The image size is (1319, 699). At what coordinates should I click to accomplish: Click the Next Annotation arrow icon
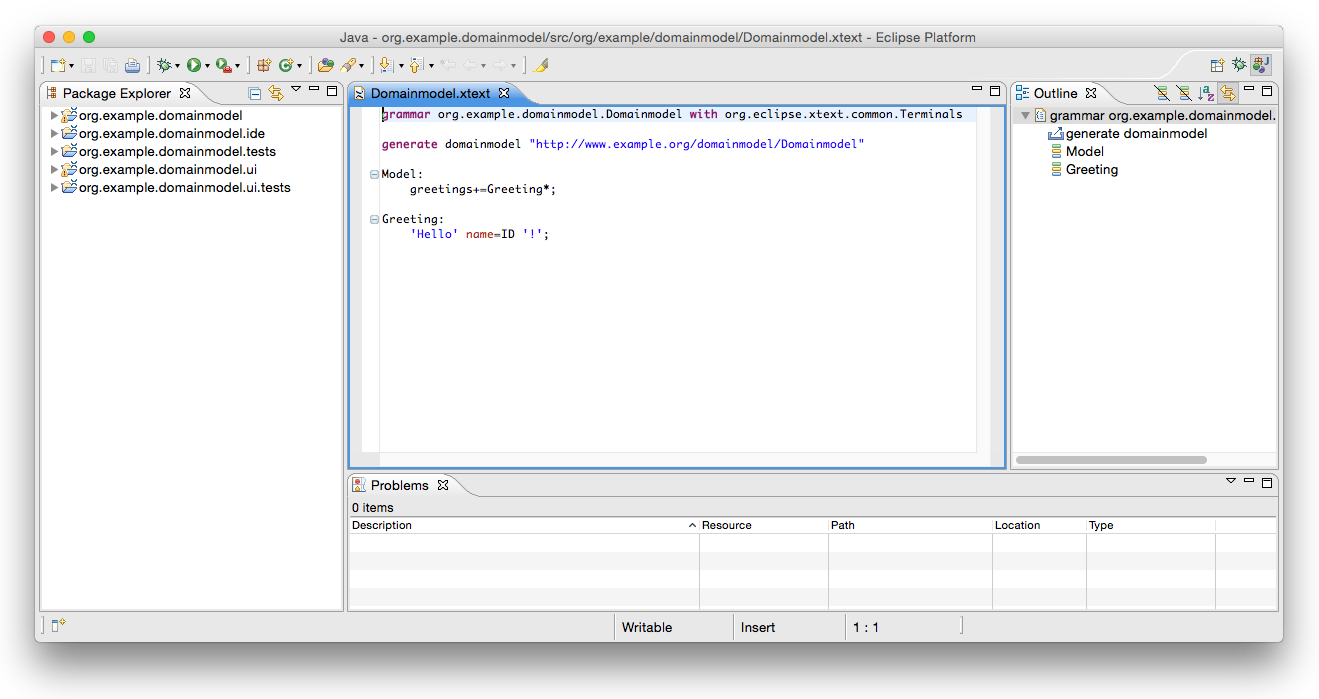tap(385, 65)
